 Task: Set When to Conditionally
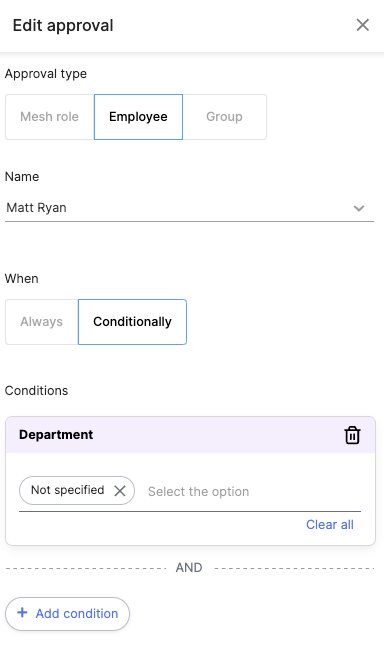(x=132, y=322)
